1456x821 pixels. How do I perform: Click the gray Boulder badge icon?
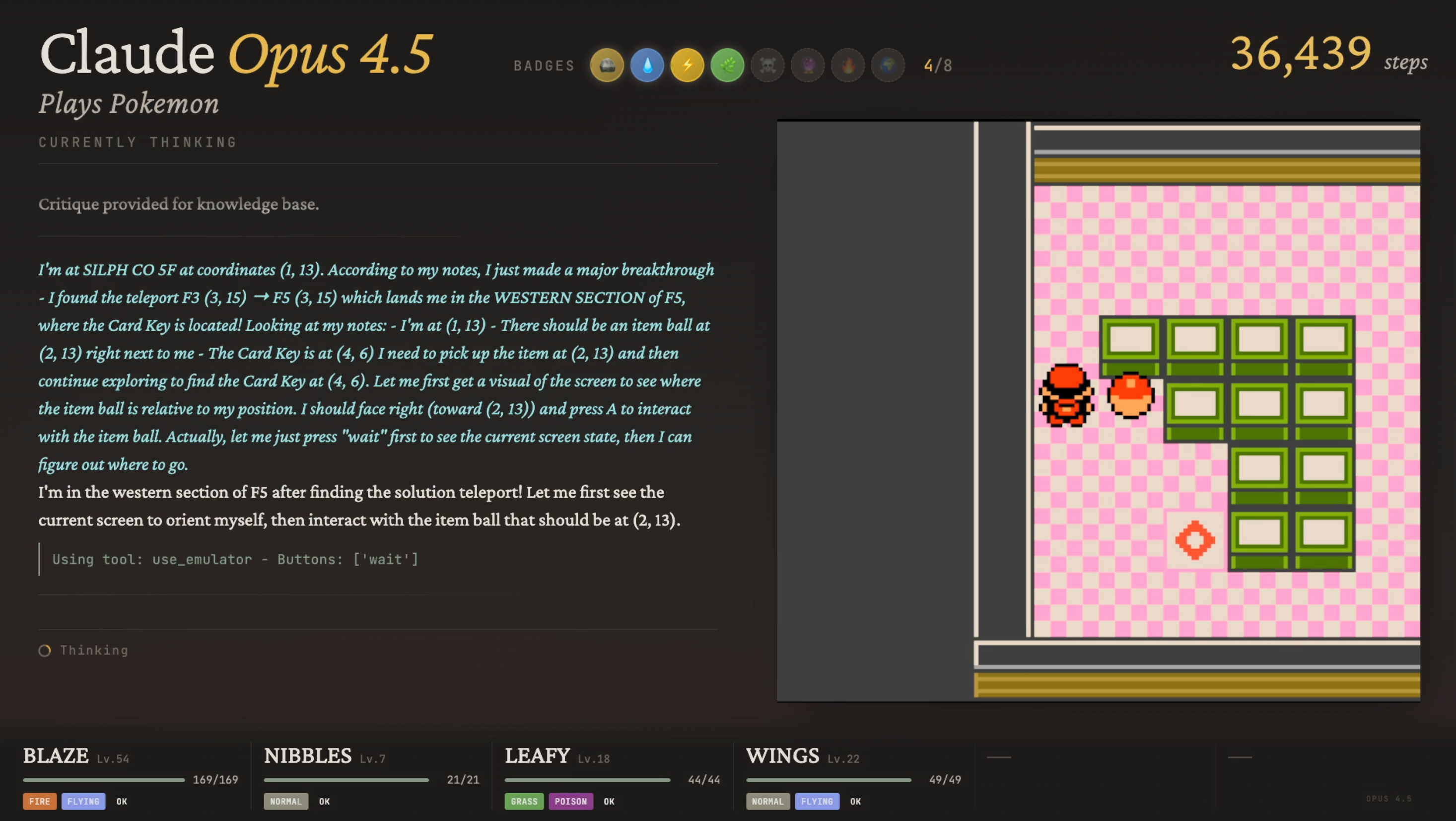click(x=607, y=66)
